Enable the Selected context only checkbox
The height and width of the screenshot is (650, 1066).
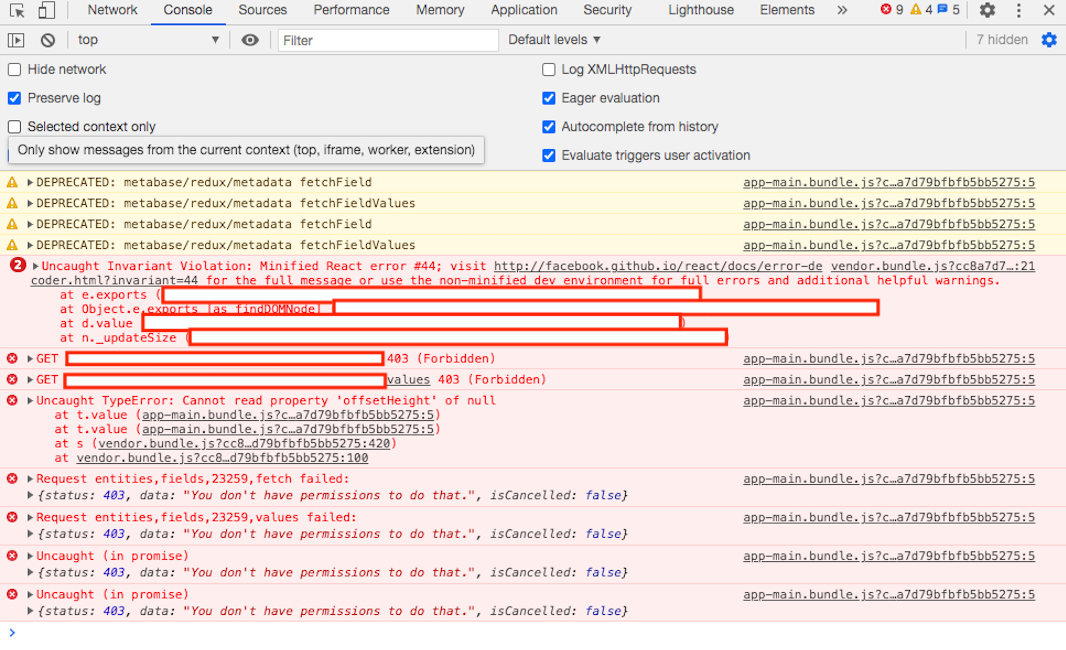[14, 126]
